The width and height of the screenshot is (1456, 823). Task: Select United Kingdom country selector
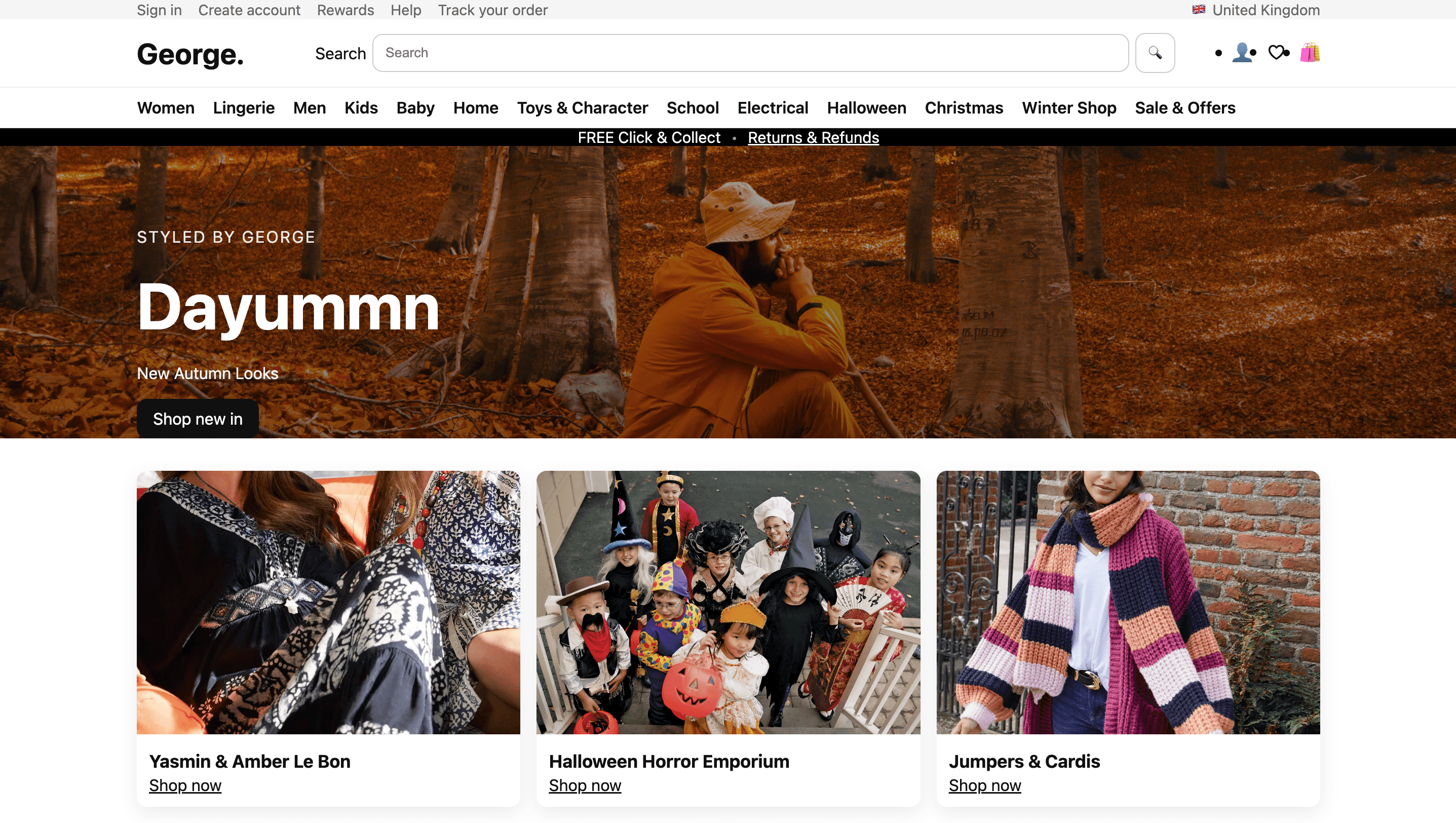[x=1266, y=10]
